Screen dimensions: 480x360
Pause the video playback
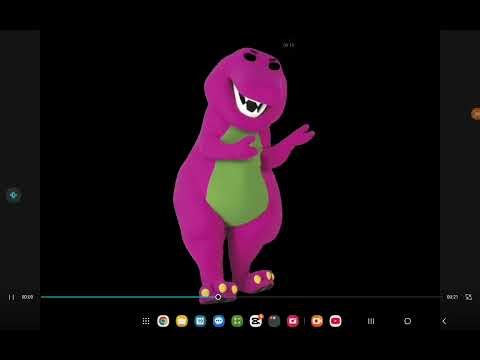12,297
